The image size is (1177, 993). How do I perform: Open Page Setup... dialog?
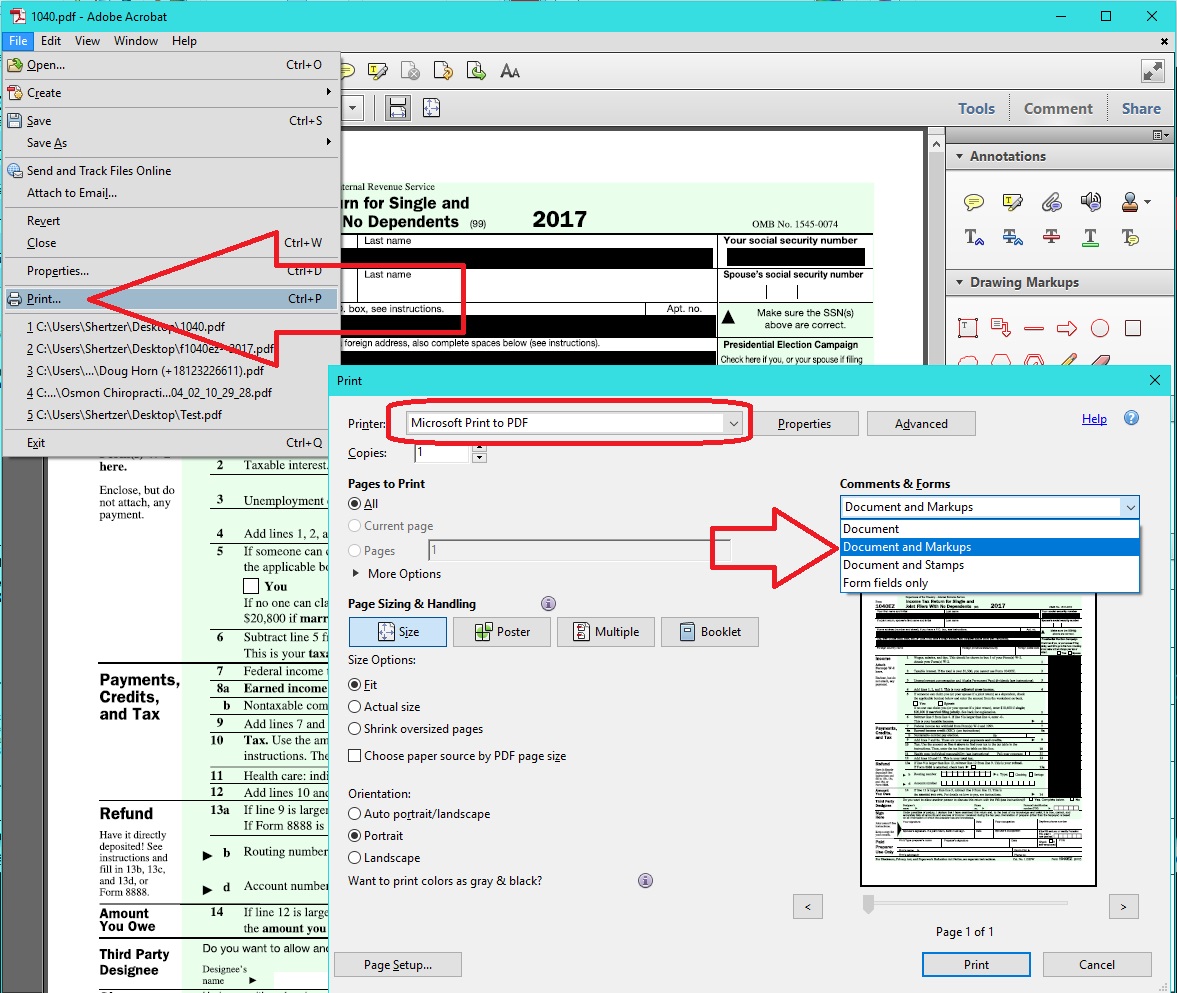(398, 964)
